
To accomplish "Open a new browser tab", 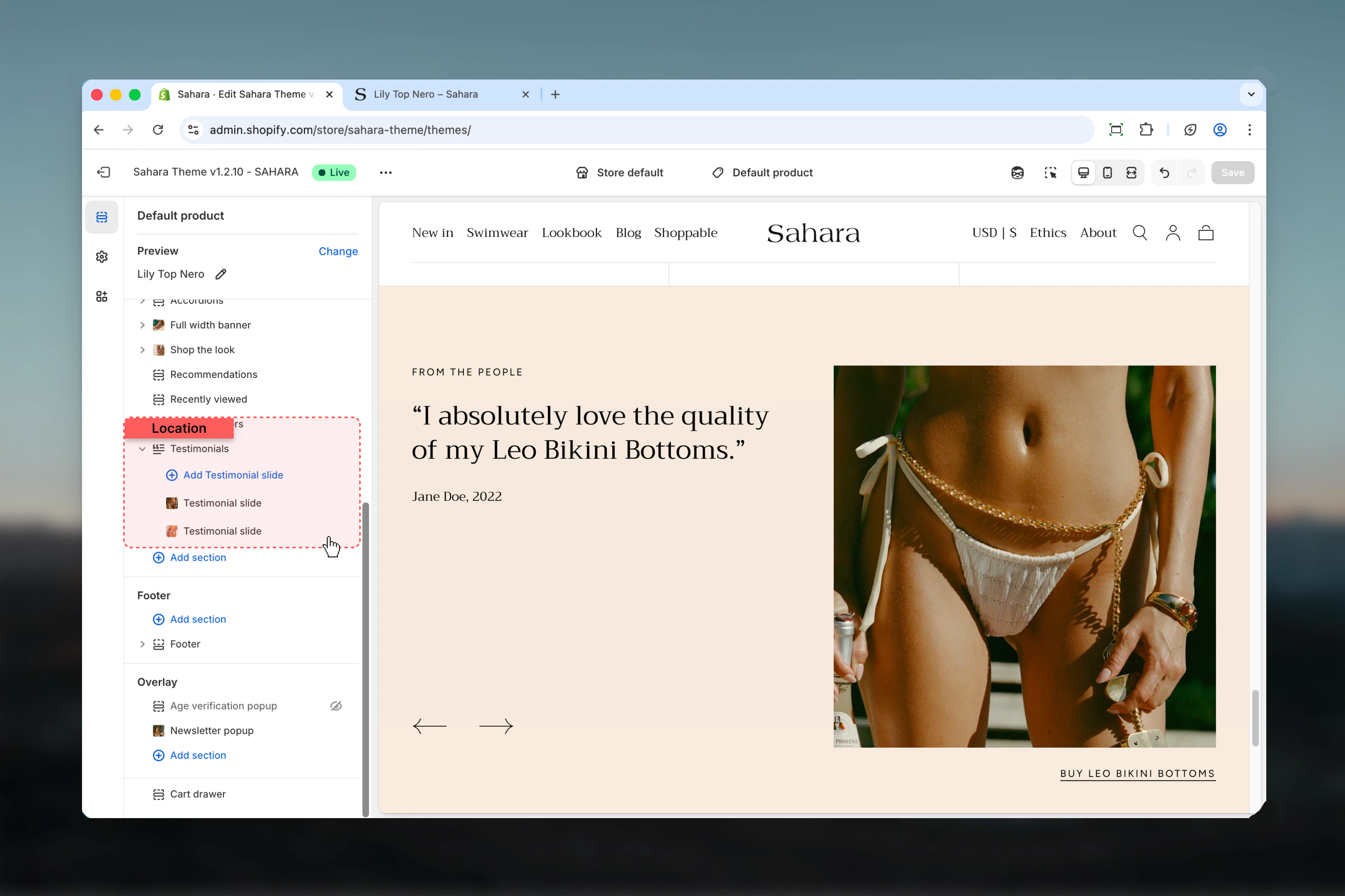I will tap(554, 94).
